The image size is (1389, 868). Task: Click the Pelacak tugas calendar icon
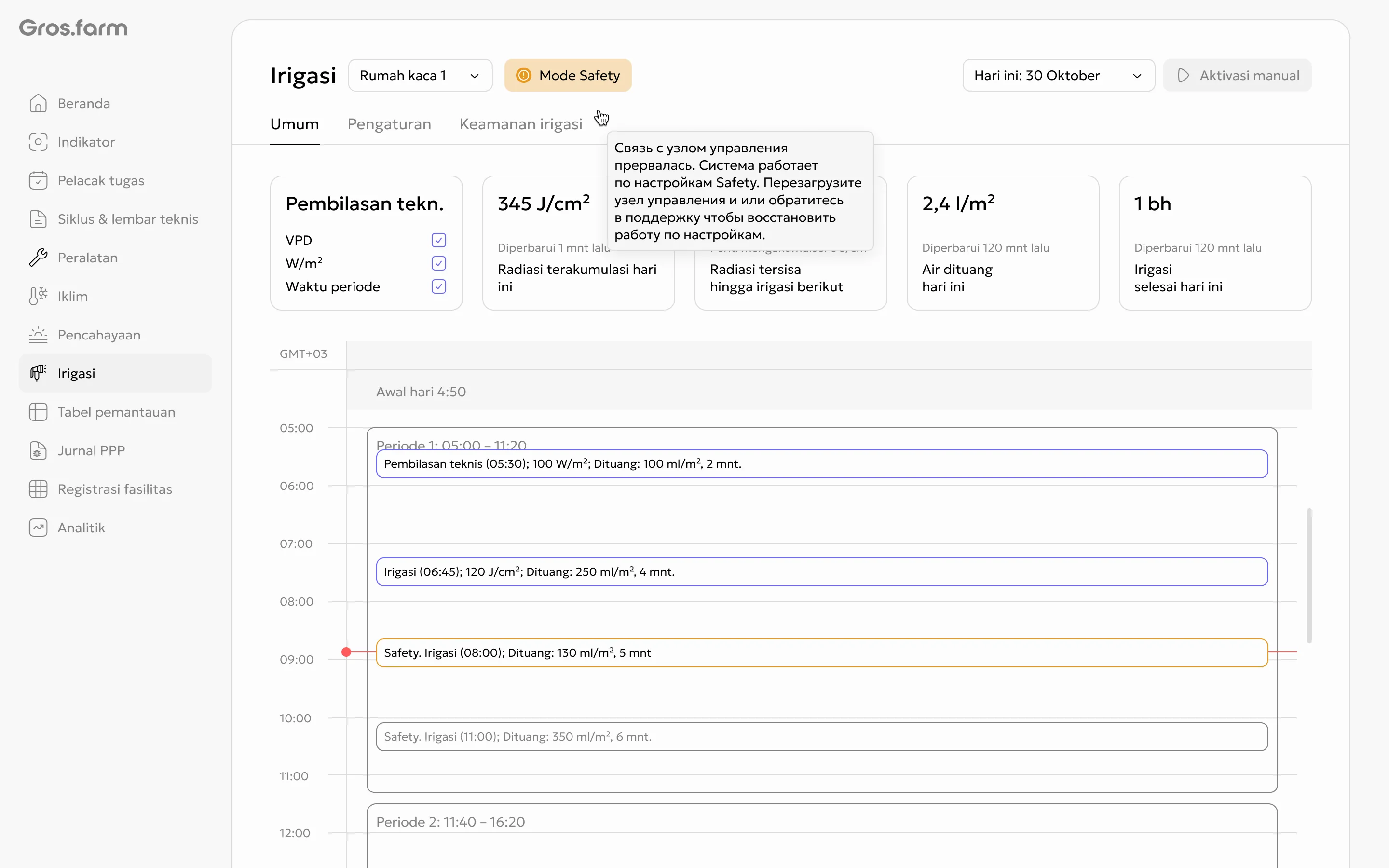(38, 180)
